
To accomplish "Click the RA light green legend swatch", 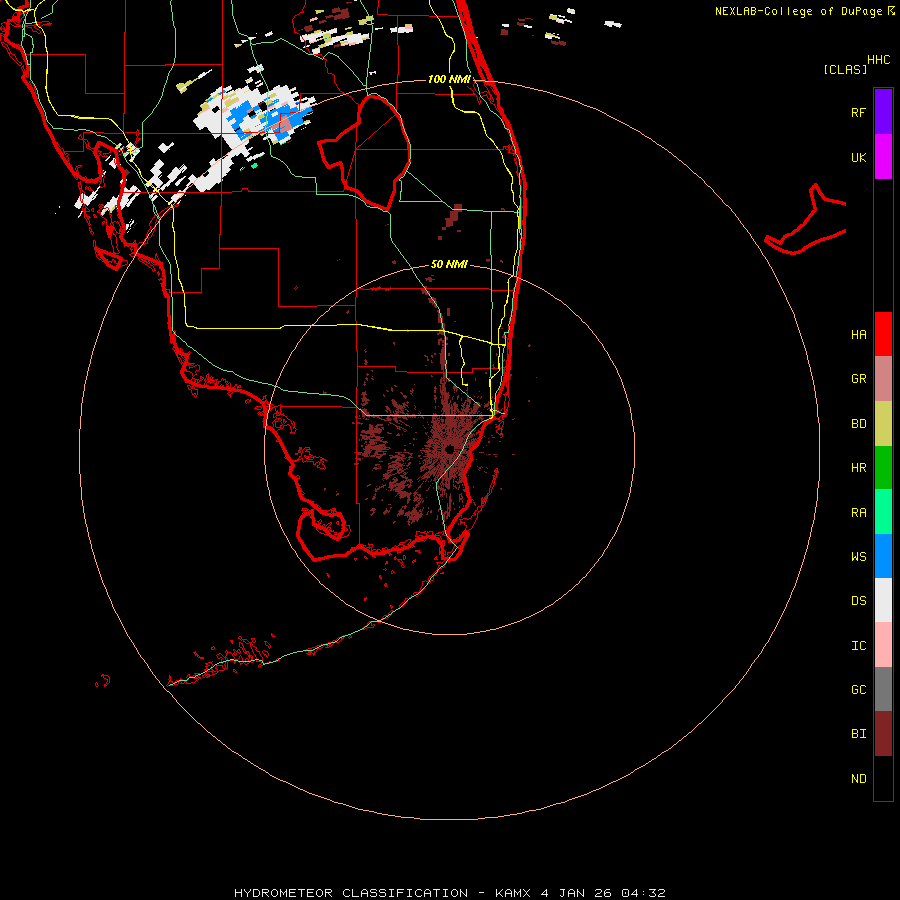I will point(883,512).
